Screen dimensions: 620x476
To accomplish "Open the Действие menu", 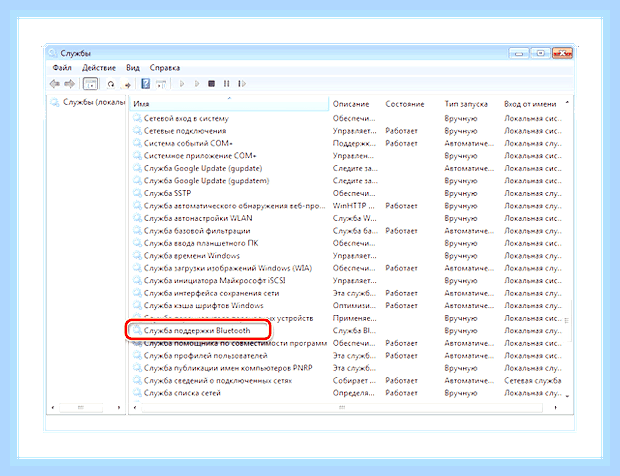I will point(99,68).
